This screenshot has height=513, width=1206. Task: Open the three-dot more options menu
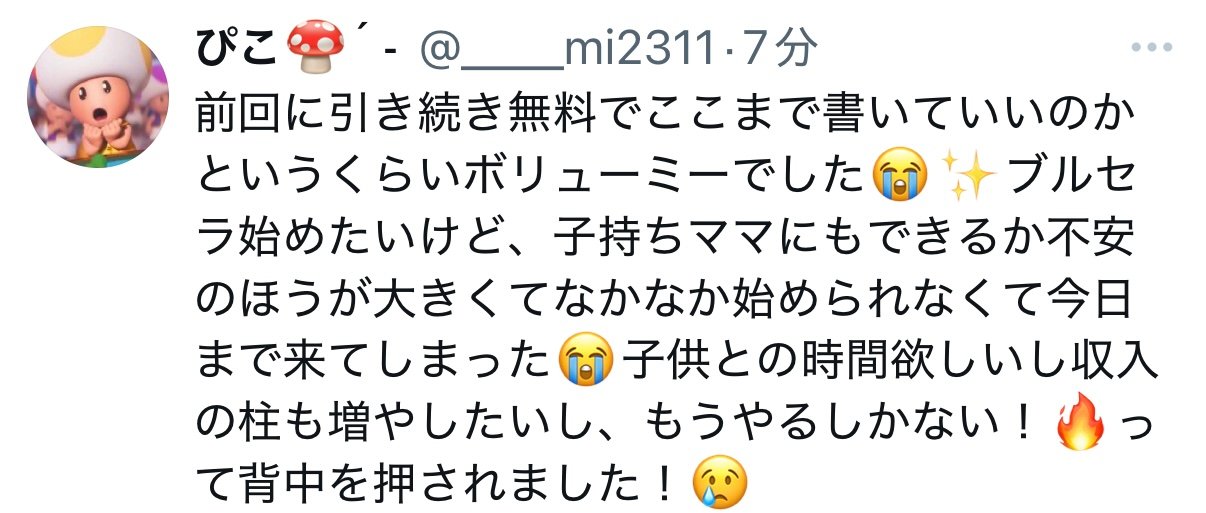pyautogui.click(x=1157, y=47)
